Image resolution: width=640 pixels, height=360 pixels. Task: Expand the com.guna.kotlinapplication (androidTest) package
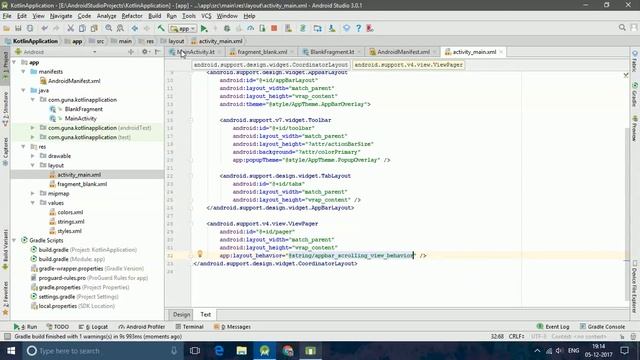[33, 128]
